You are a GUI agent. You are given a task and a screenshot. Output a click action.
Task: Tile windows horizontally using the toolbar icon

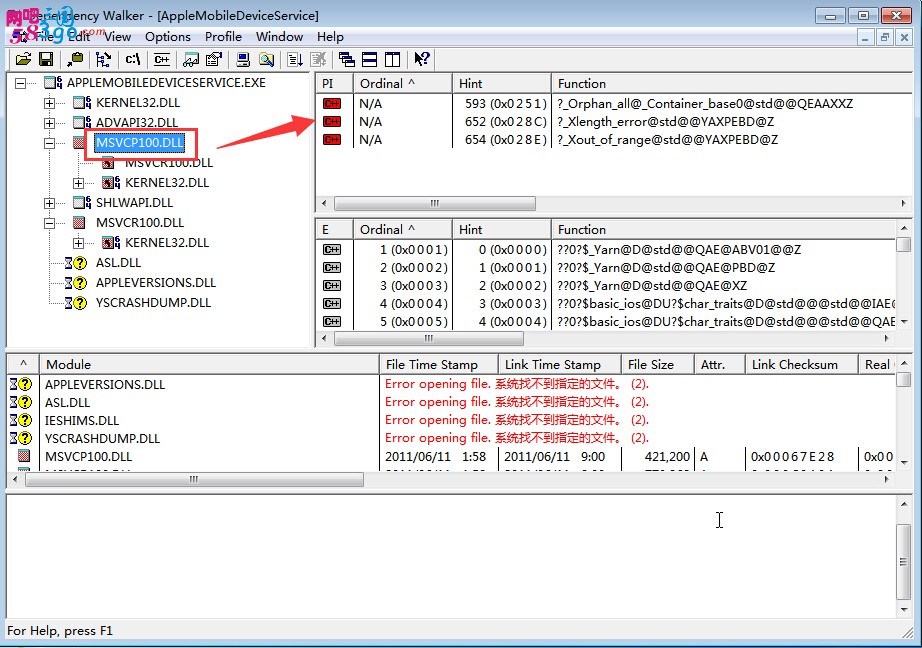370,59
